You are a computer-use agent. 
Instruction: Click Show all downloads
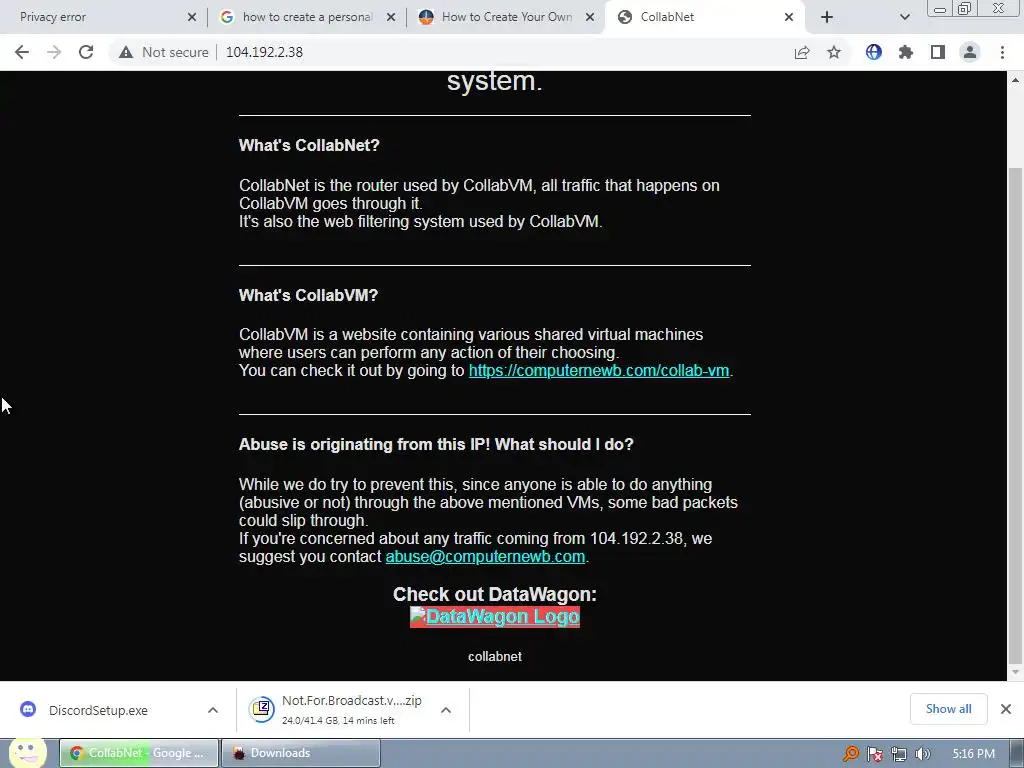pos(948,709)
